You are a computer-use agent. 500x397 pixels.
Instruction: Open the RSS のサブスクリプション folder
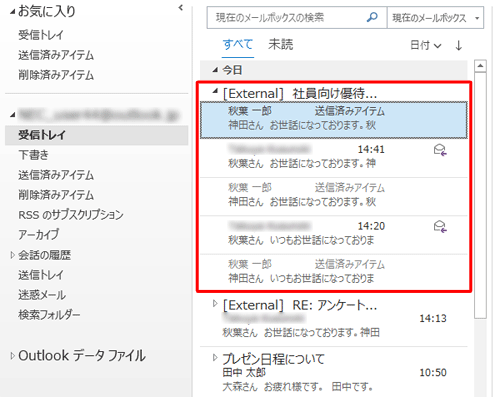pos(71,215)
